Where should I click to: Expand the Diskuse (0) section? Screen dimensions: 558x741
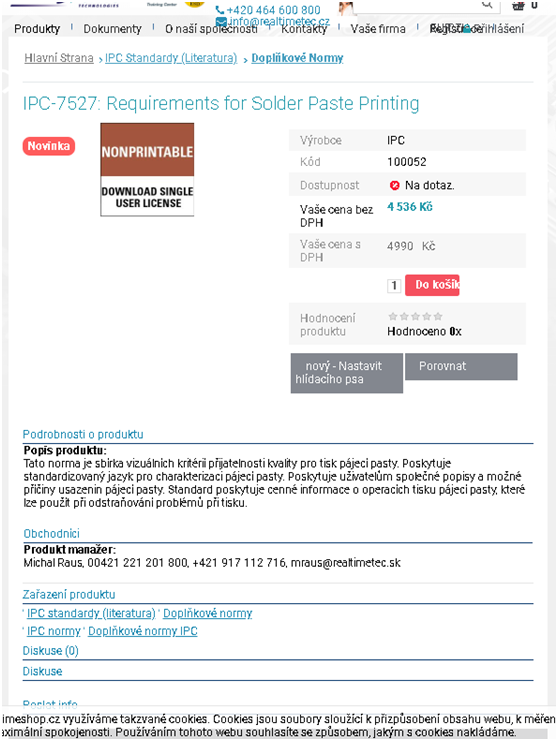(x=51, y=651)
